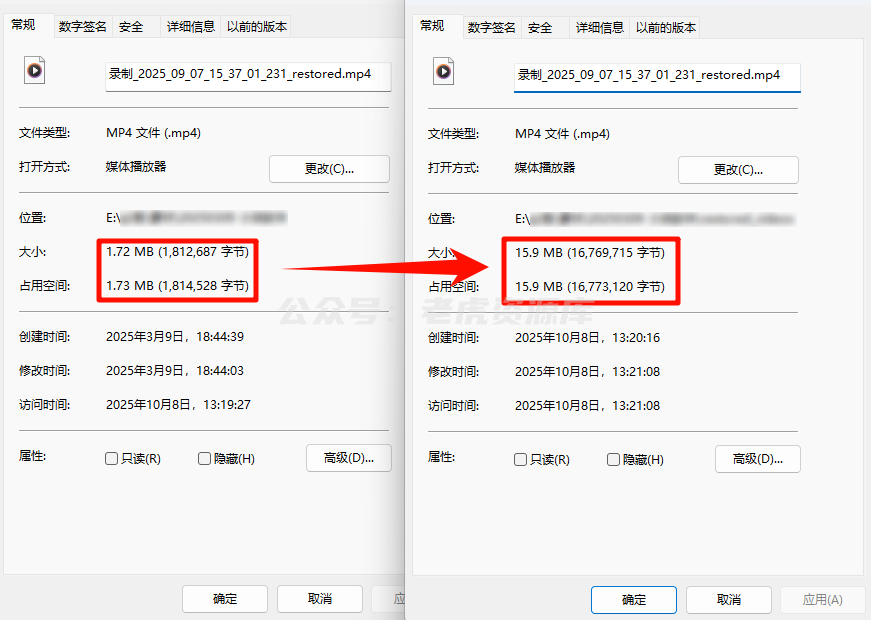
Task: Select the restored file name text field
Action: pos(656,77)
